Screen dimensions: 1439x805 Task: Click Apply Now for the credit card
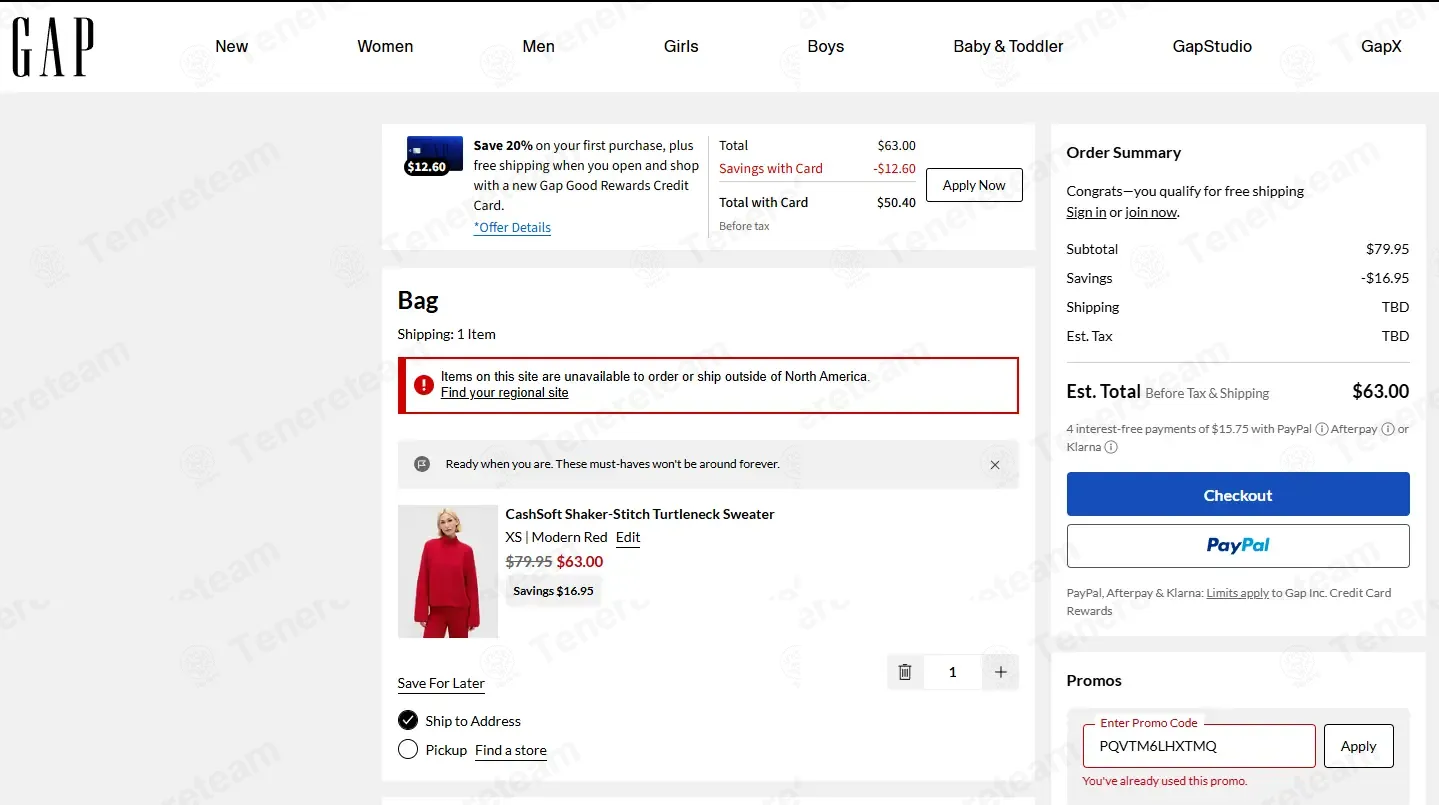point(974,185)
